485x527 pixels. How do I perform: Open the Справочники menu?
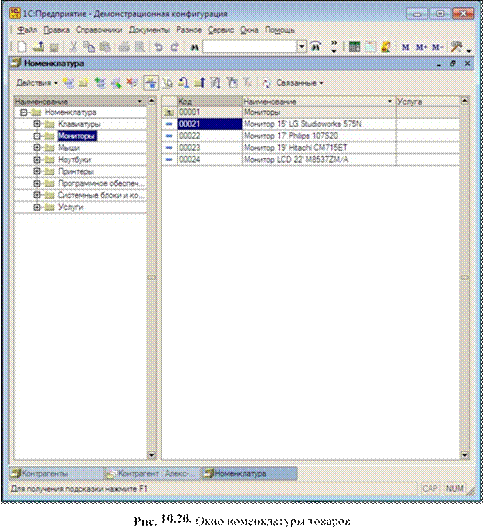tap(99, 30)
